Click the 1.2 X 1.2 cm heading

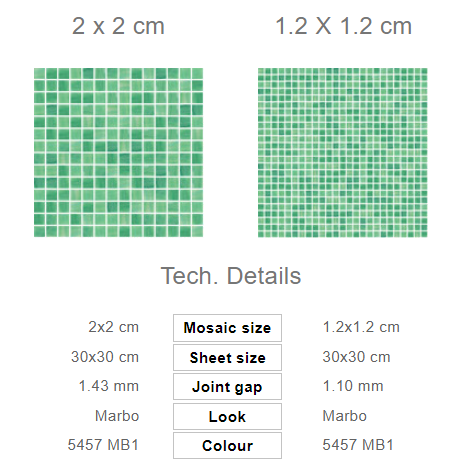(344, 26)
